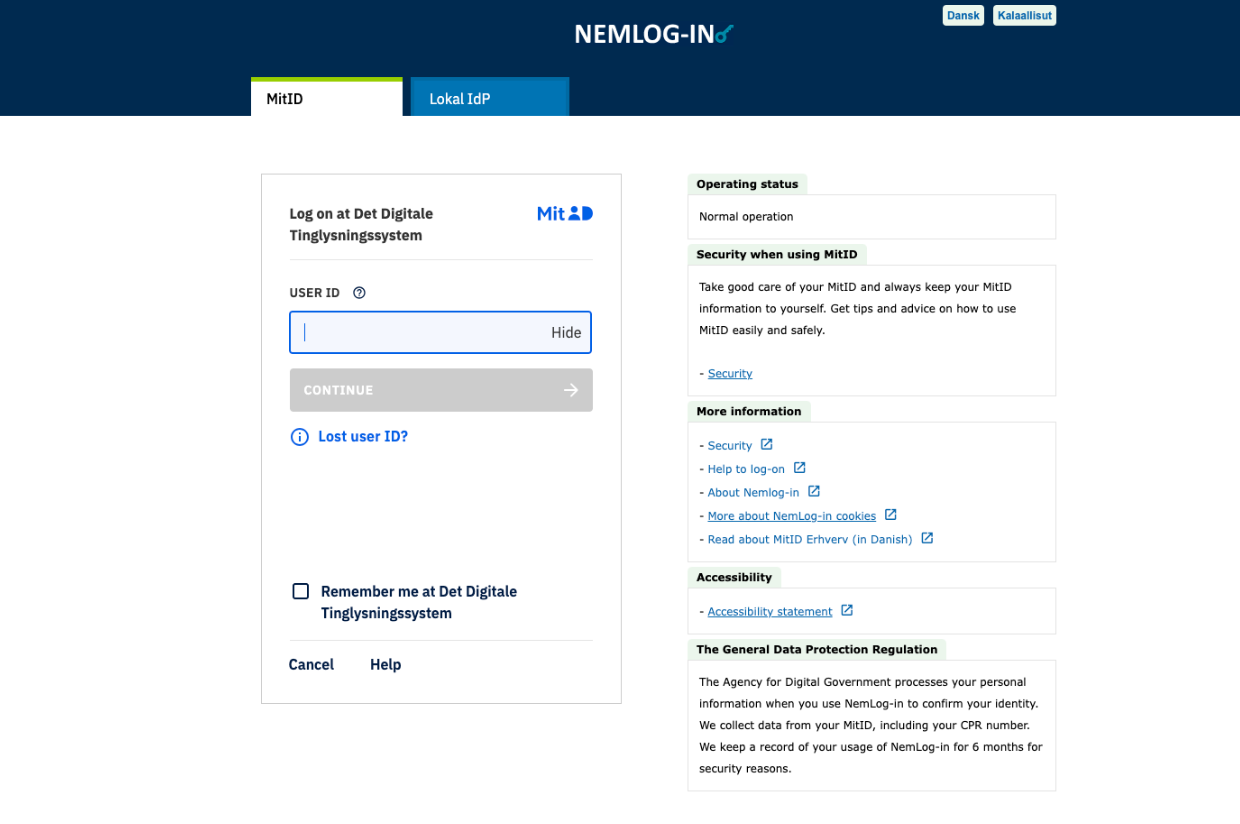The image size is (1240, 824).
Task: Click the Security when using MitID heading
Action: pos(777,254)
